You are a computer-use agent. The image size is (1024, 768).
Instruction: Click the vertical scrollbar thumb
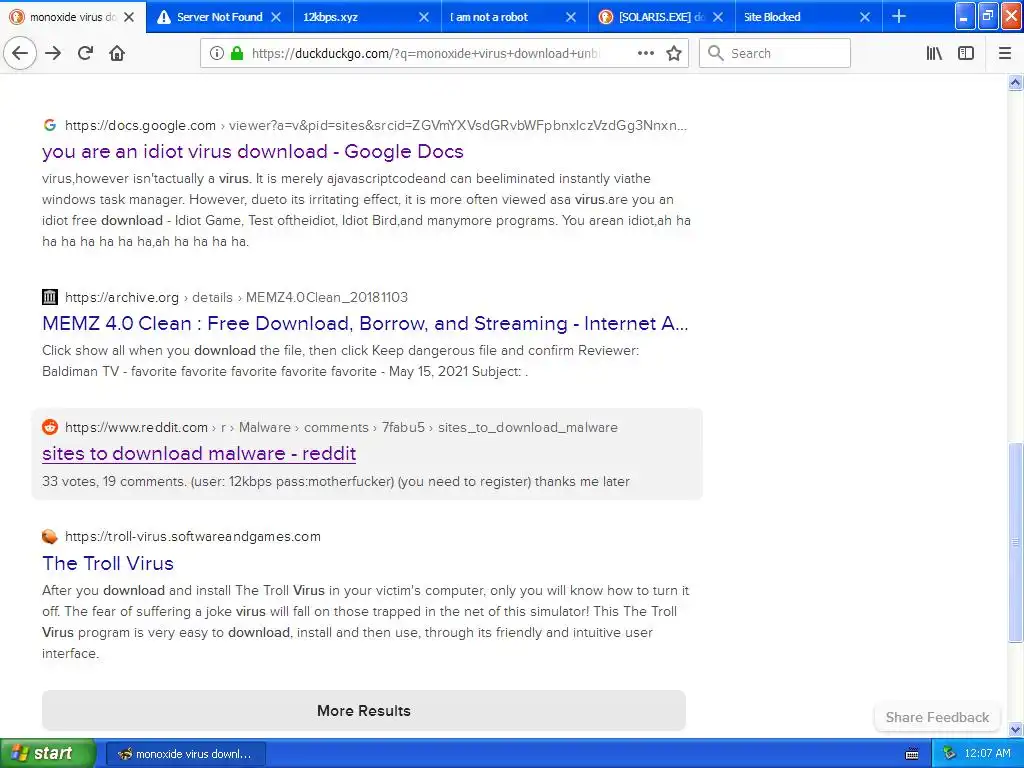coord(1015,542)
